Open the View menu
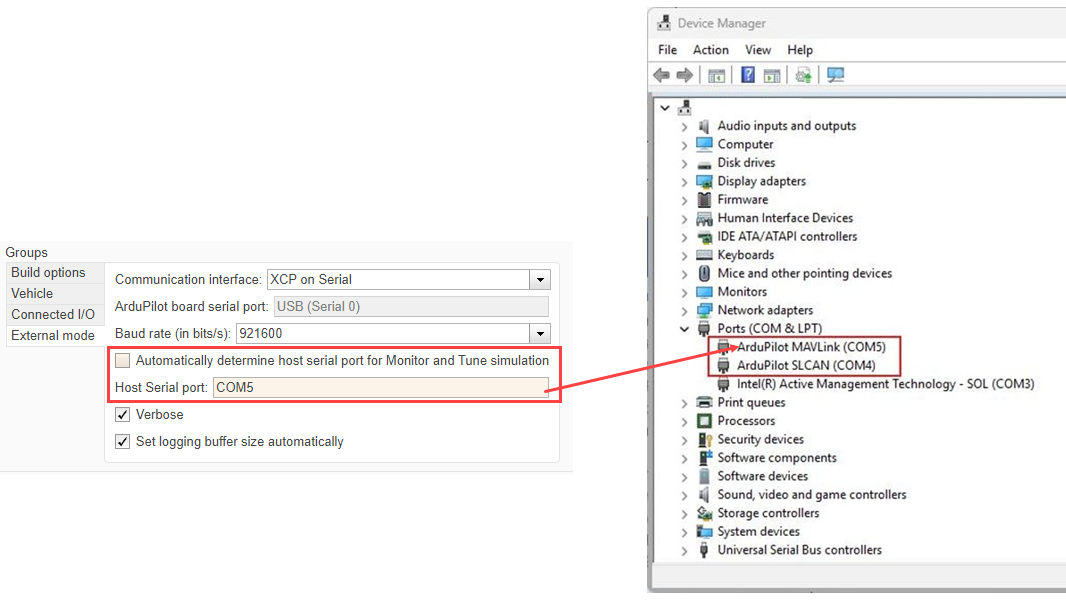The image size is (1066, 613). point(758,50)
